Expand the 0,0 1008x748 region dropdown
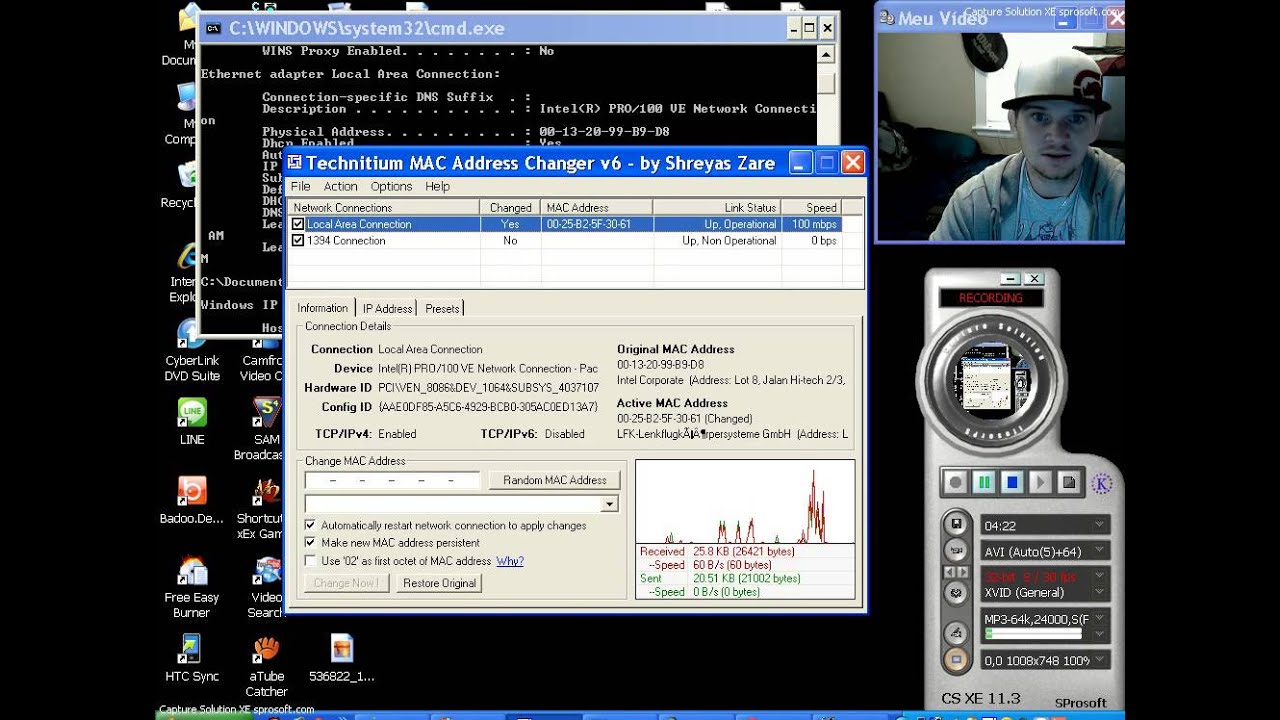Screen dimensions: 1280x720 point(1099,661)
